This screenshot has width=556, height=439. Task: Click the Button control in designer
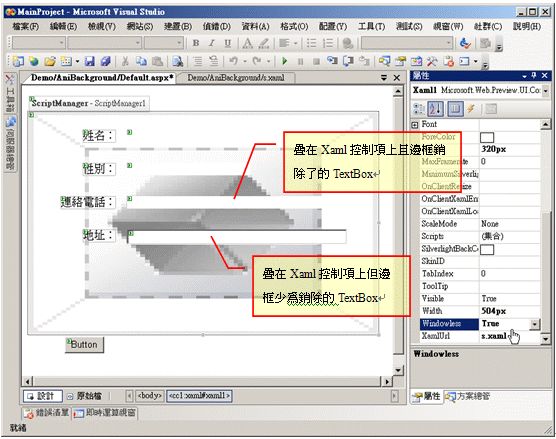click(84, 345)
